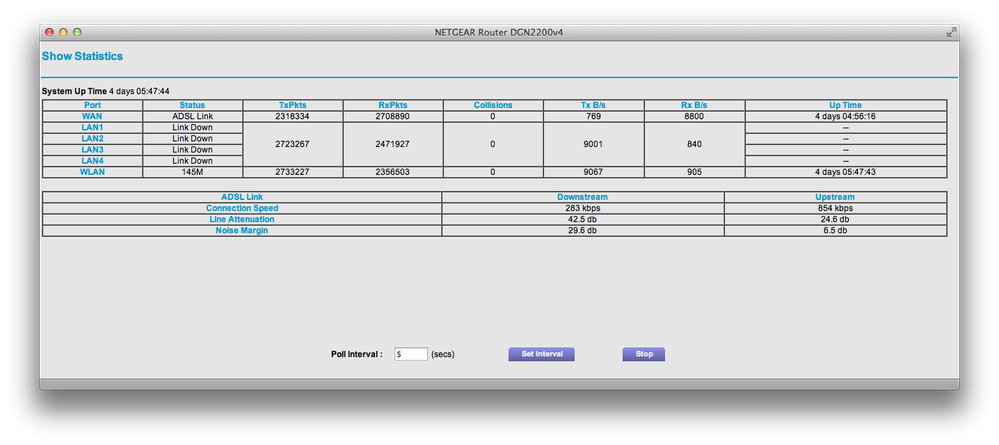Click WLAN up time 4 days 05:47:43
Image resolution: width=999 pixels, height=445 pixels.
point(845,172)
